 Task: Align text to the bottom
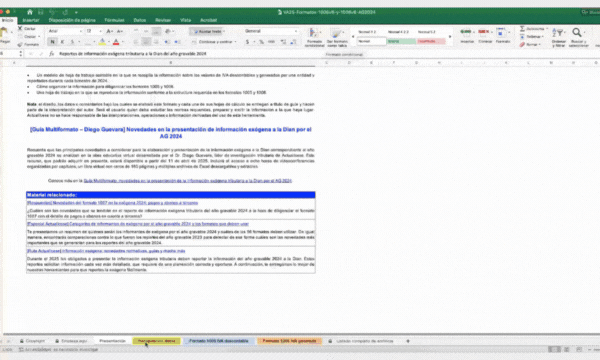(156, 31)
